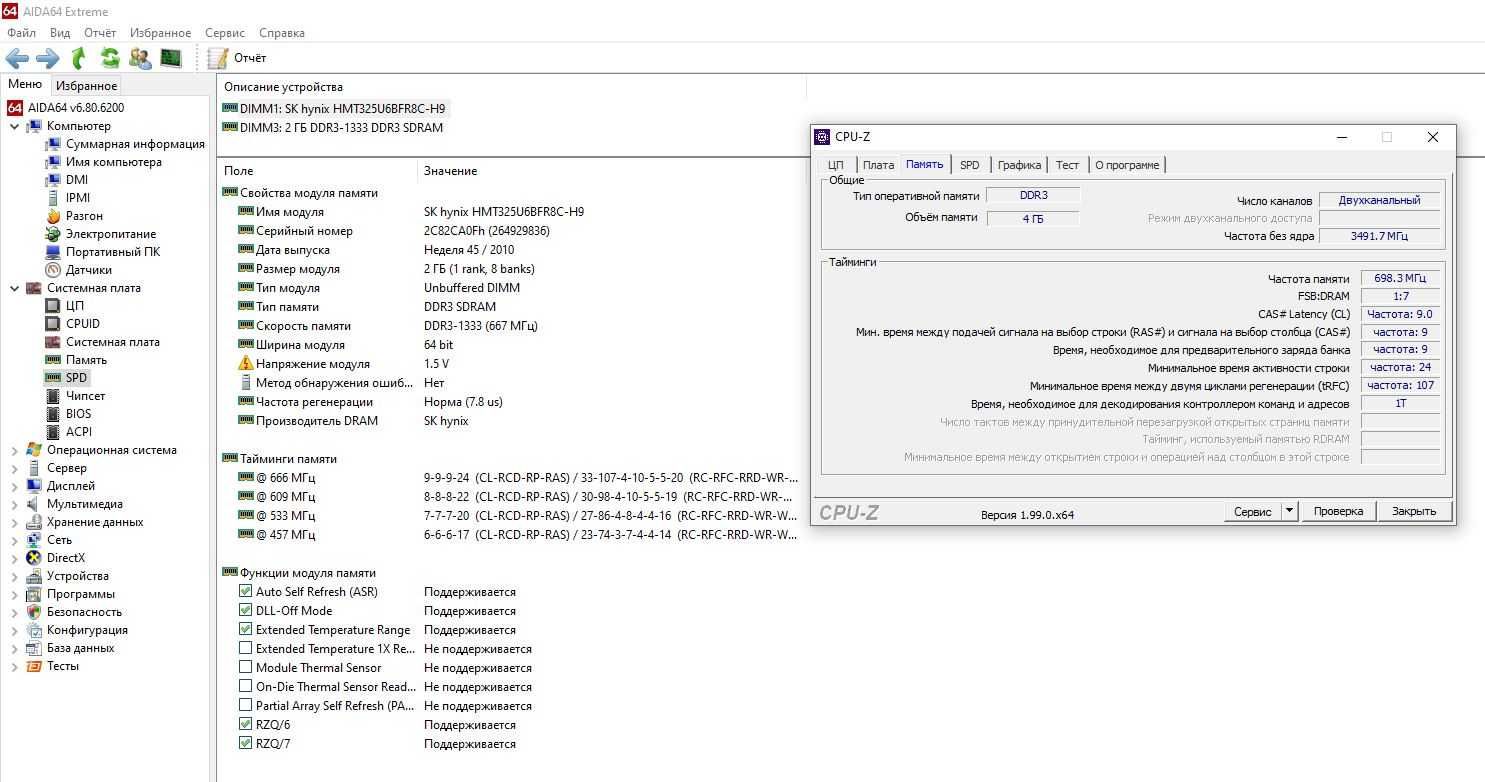Open the Электропитание power item
Screen dimensions: 1485x782
pyautogui.click(x=111, y=234)
